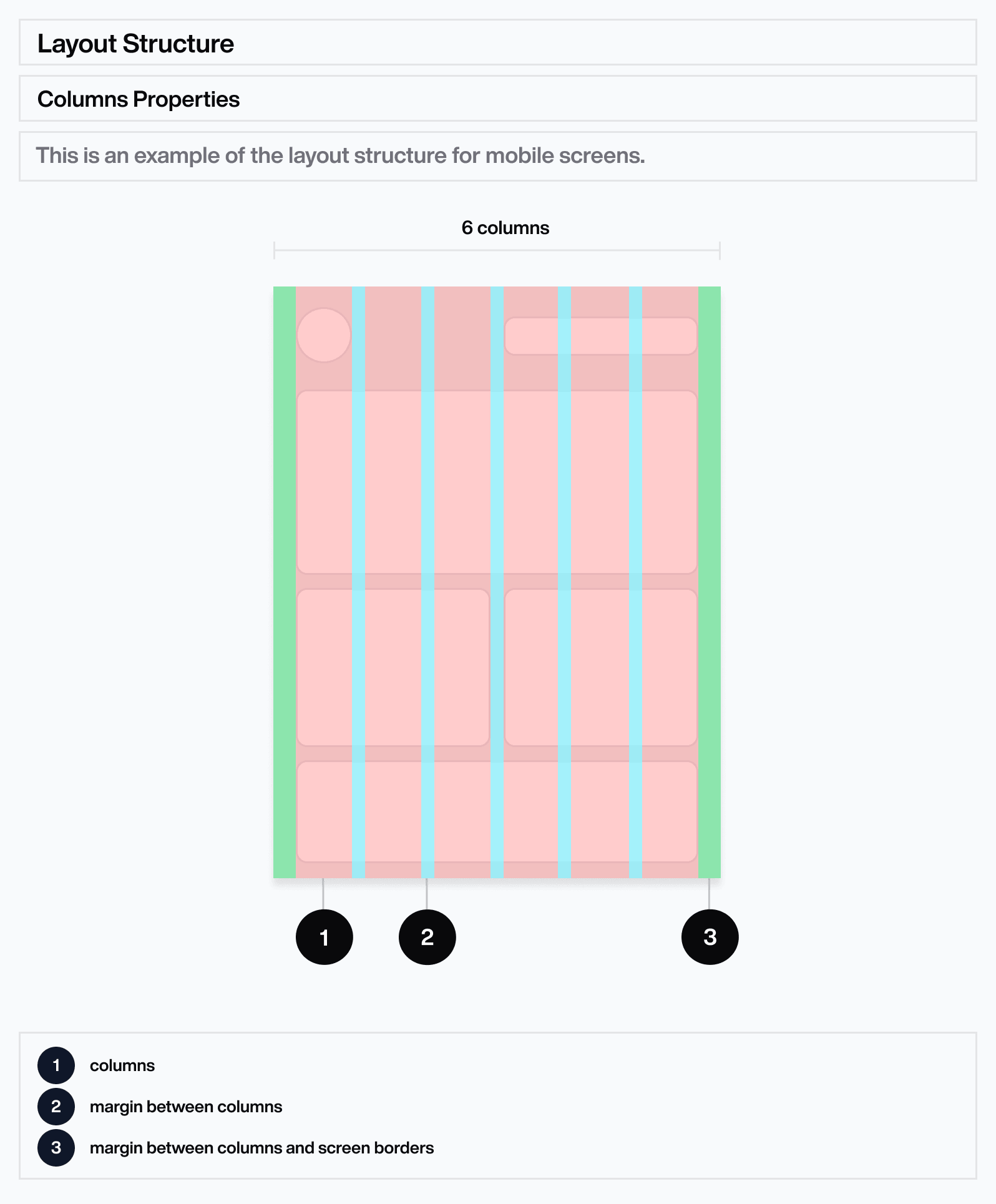Screen dimensions: 996x1204
Task: Click the legend text 'margin between columns'
Action: [x=186, y=1107]
